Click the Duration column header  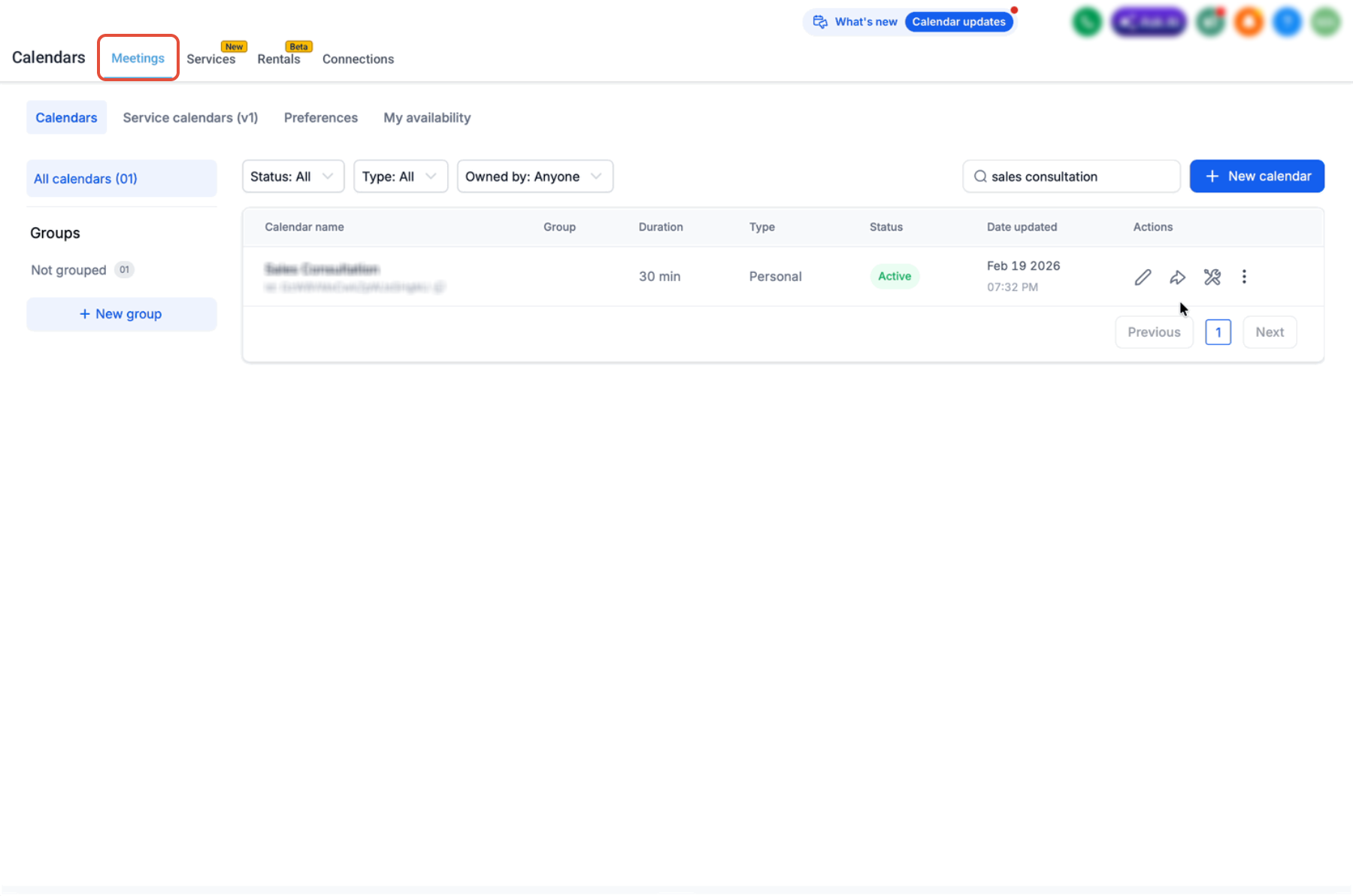(x=661, y=227)
